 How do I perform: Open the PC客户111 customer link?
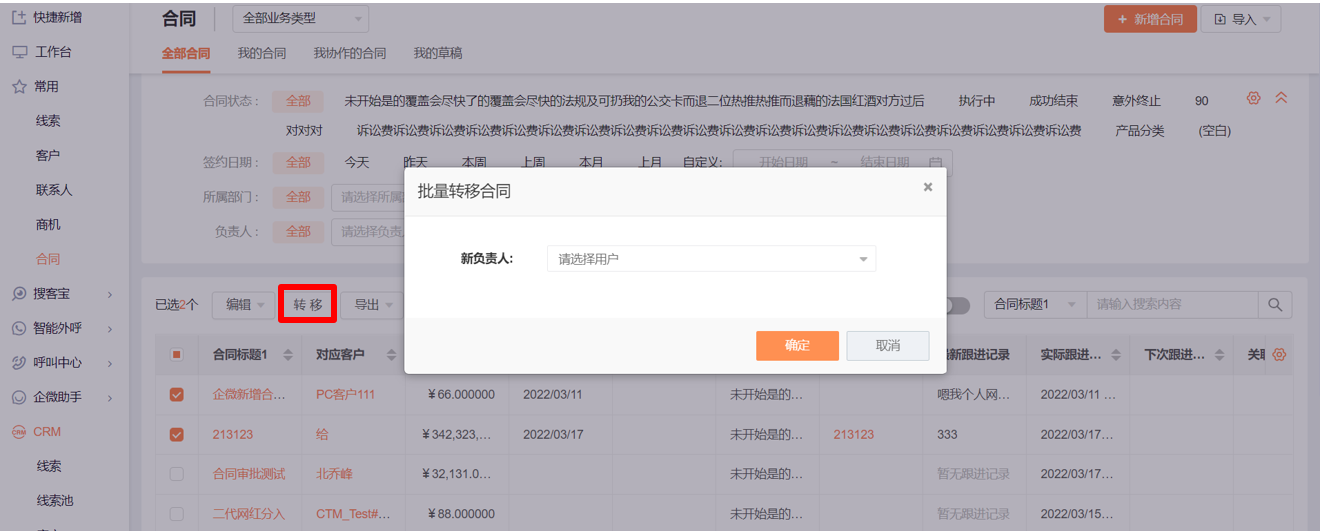[x=345, y=395]
